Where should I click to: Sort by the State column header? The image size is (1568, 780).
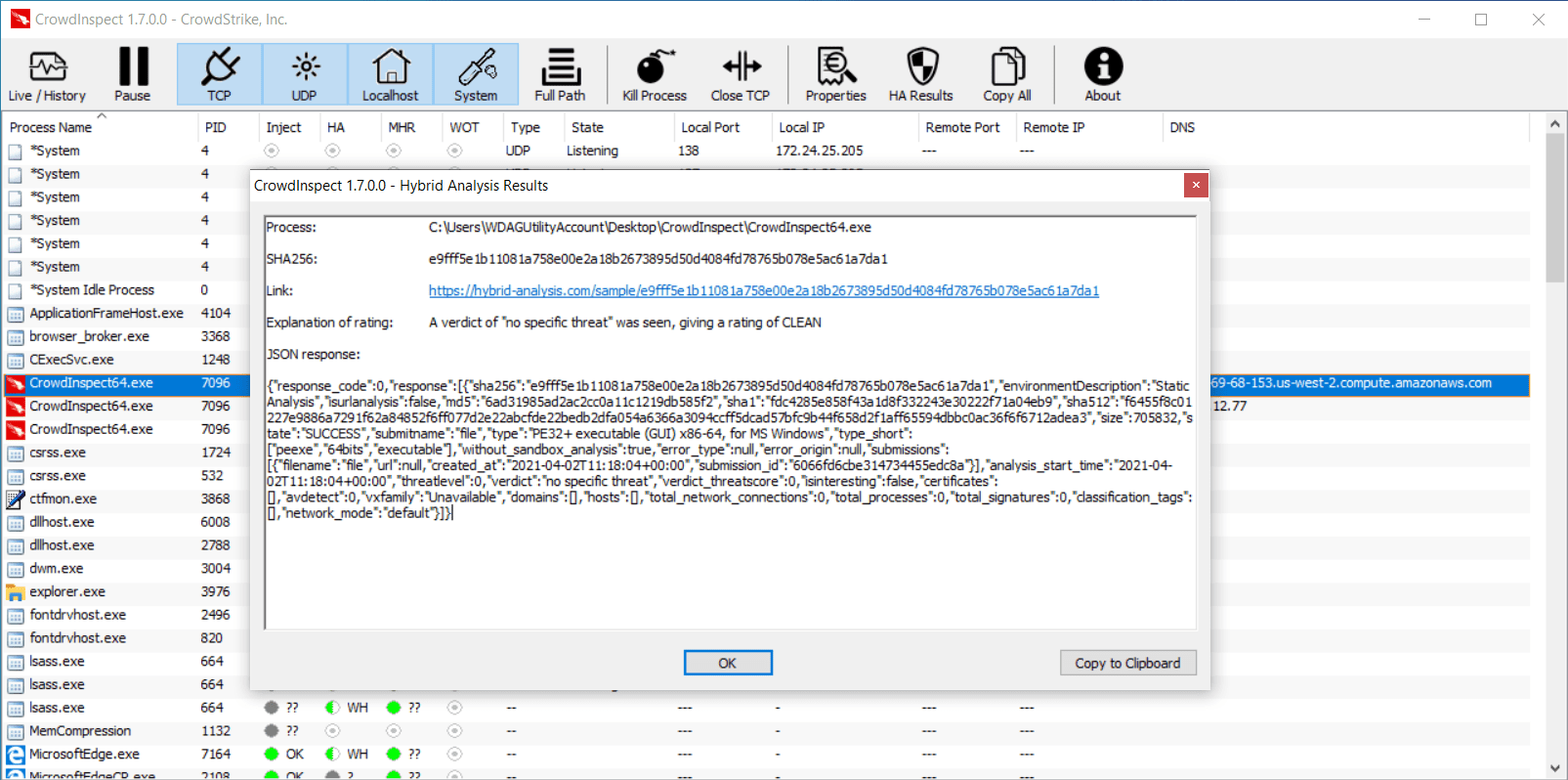point(618,127)
